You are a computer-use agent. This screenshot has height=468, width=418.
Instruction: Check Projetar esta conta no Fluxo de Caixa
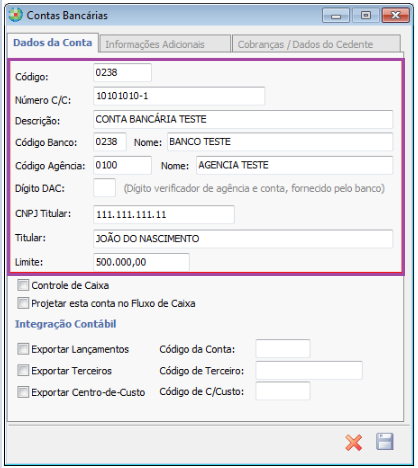pyautogui.click(x=23, y=303)
